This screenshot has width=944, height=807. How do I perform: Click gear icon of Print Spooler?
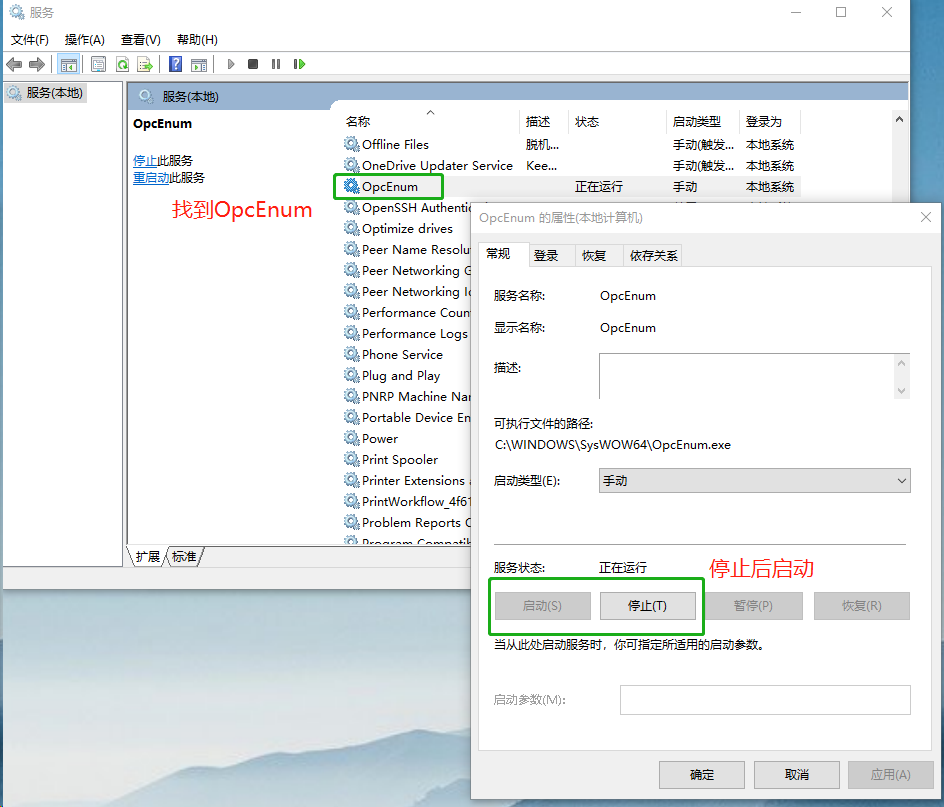(352, 459)
